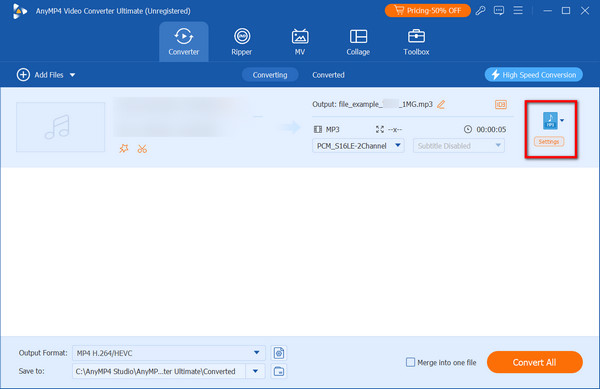Screen dimensions: 600x389
Task: Click the AnyMP4 app logo icon
Action: (19, 11)
